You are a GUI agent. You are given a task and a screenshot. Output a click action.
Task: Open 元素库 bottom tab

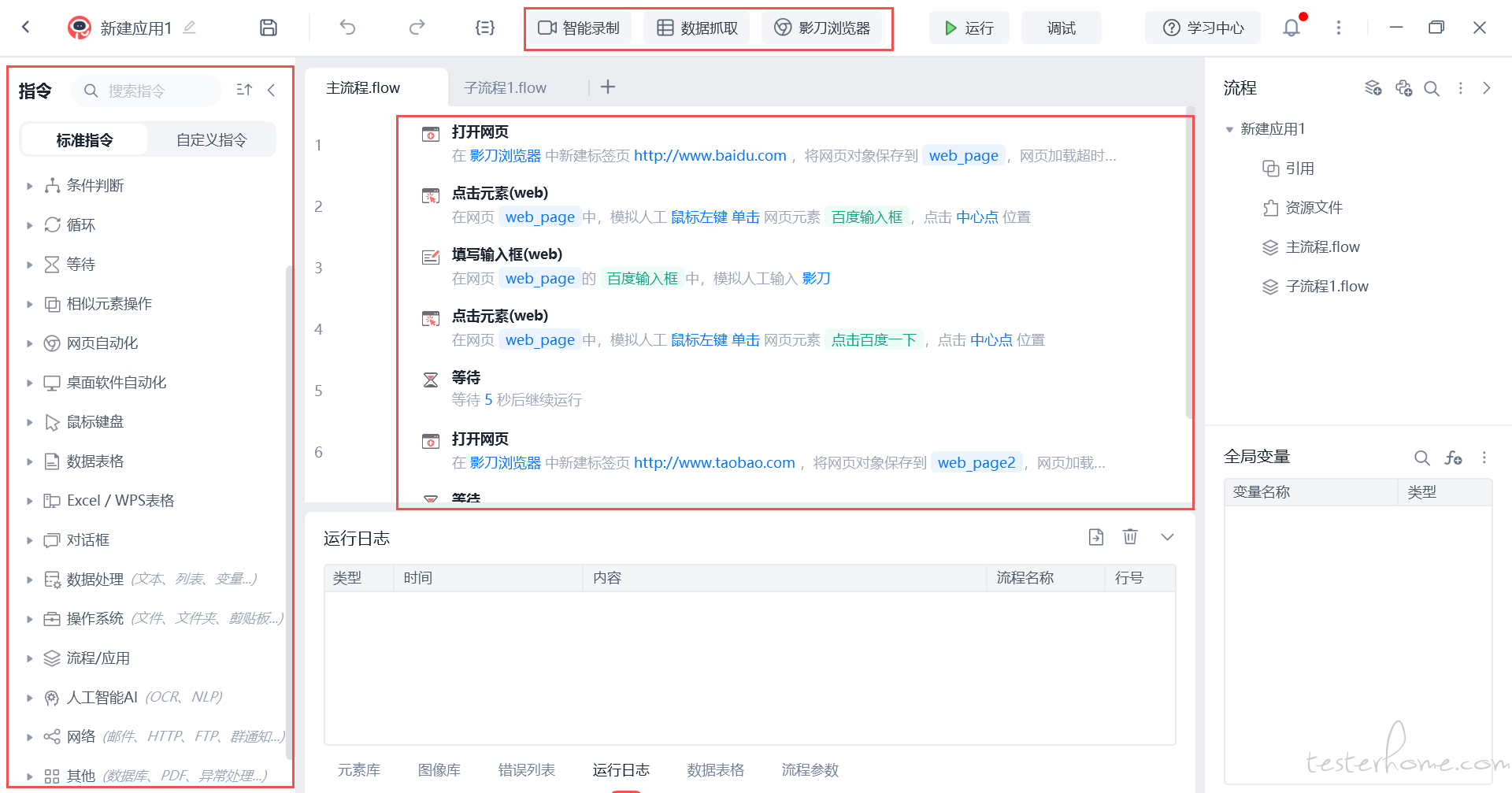pos(359,770)
